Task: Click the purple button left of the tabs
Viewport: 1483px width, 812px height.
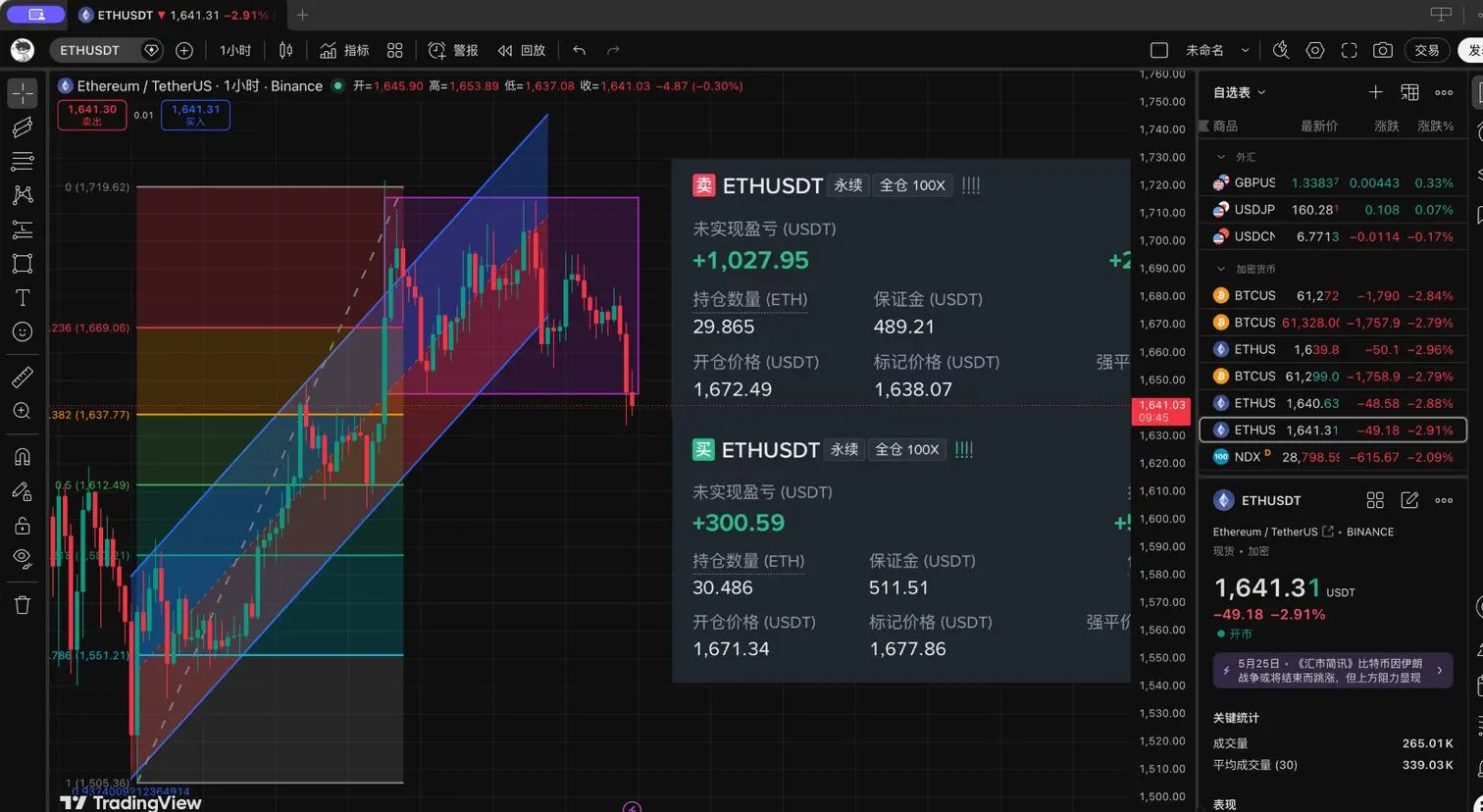Action: pos(36,15)
